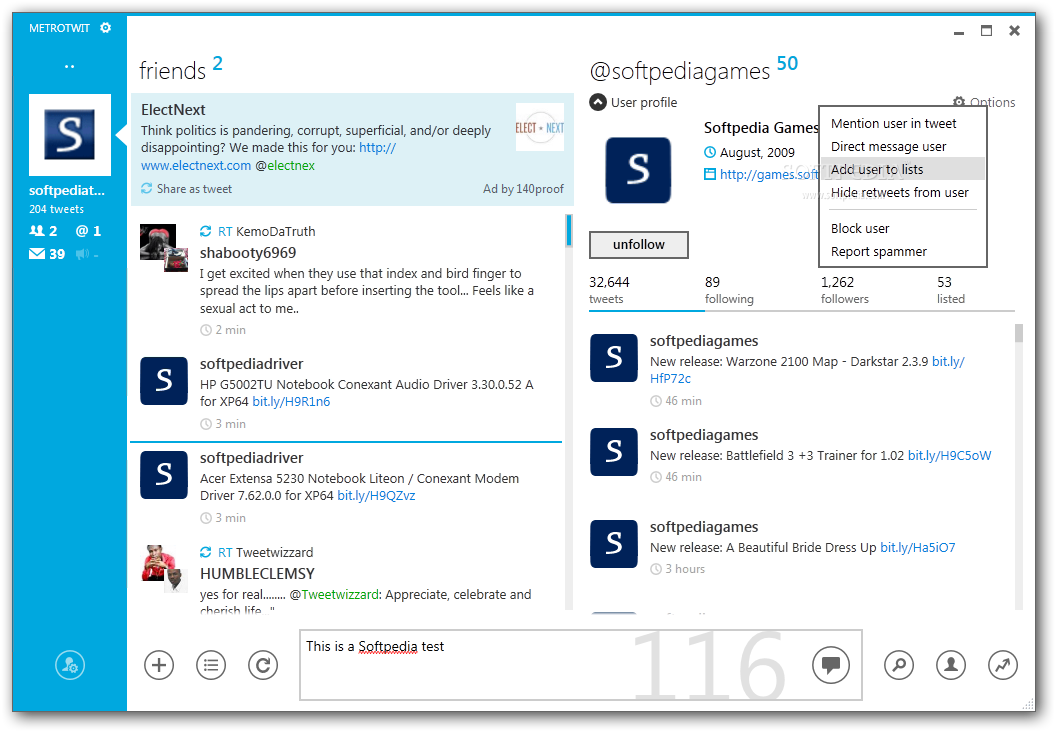This screenshot has width=1056, height=732.
Task: Click the profile tweets scrollbar thumb
Action: 1019,333
